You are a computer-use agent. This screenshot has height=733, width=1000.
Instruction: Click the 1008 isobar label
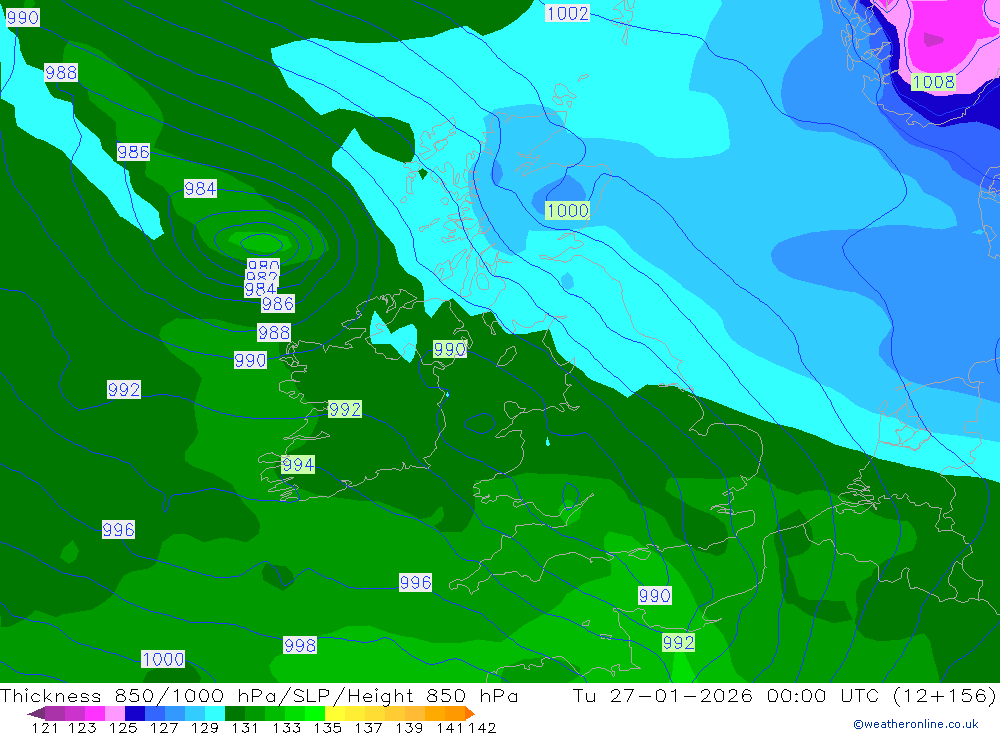[x=933, y=82]
